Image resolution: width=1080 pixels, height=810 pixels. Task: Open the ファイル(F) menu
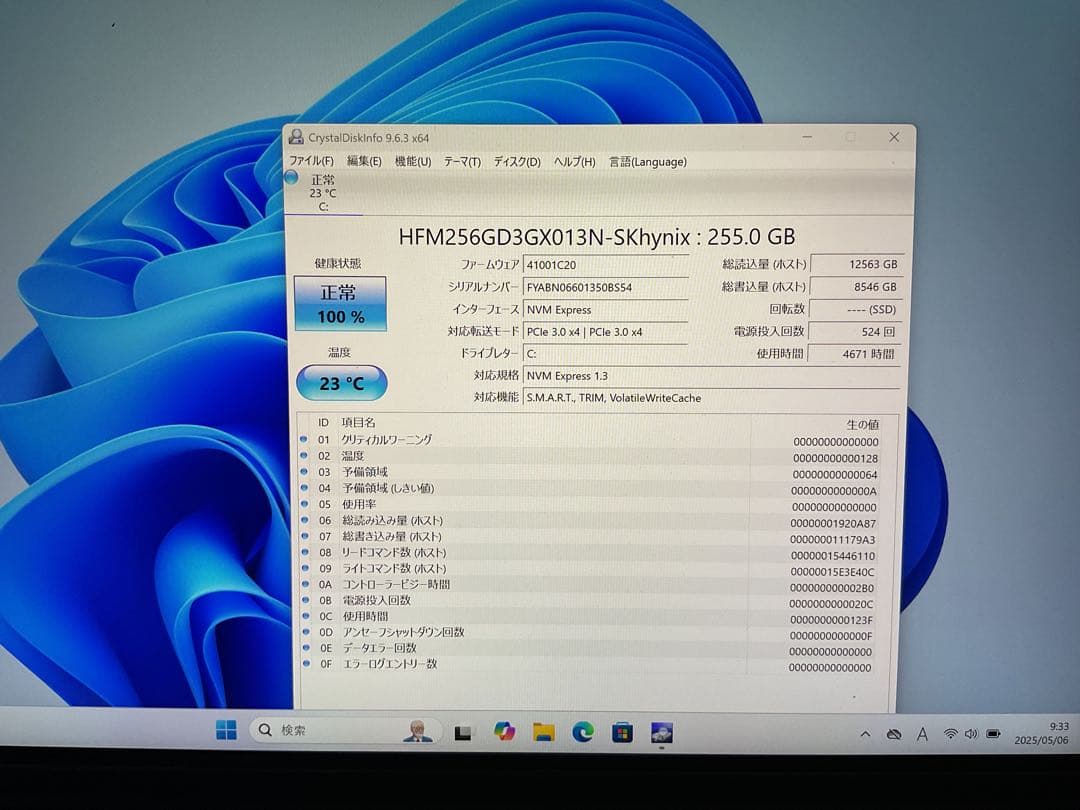click(x=311, y=161)
